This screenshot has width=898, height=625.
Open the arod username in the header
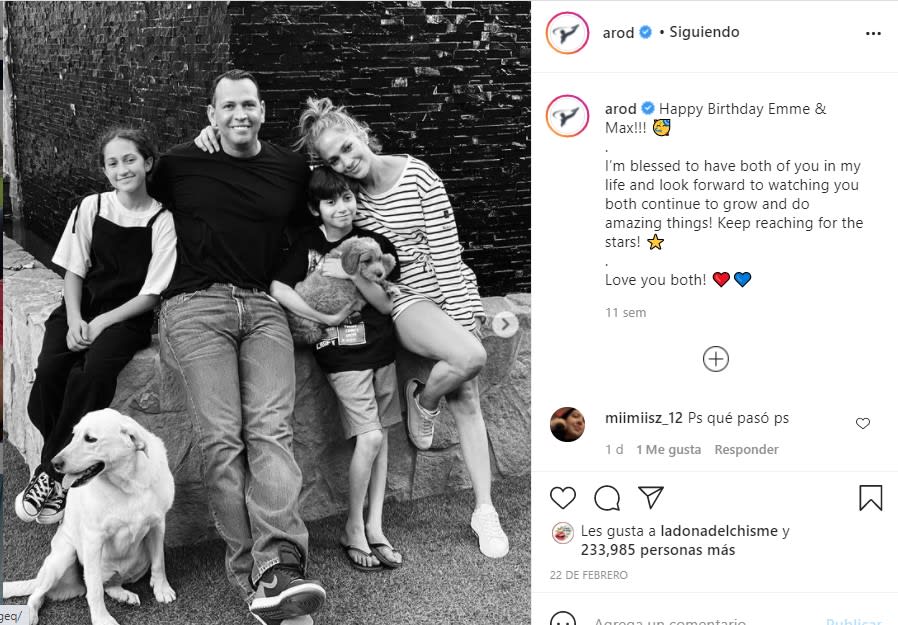[x=618, y=33]
